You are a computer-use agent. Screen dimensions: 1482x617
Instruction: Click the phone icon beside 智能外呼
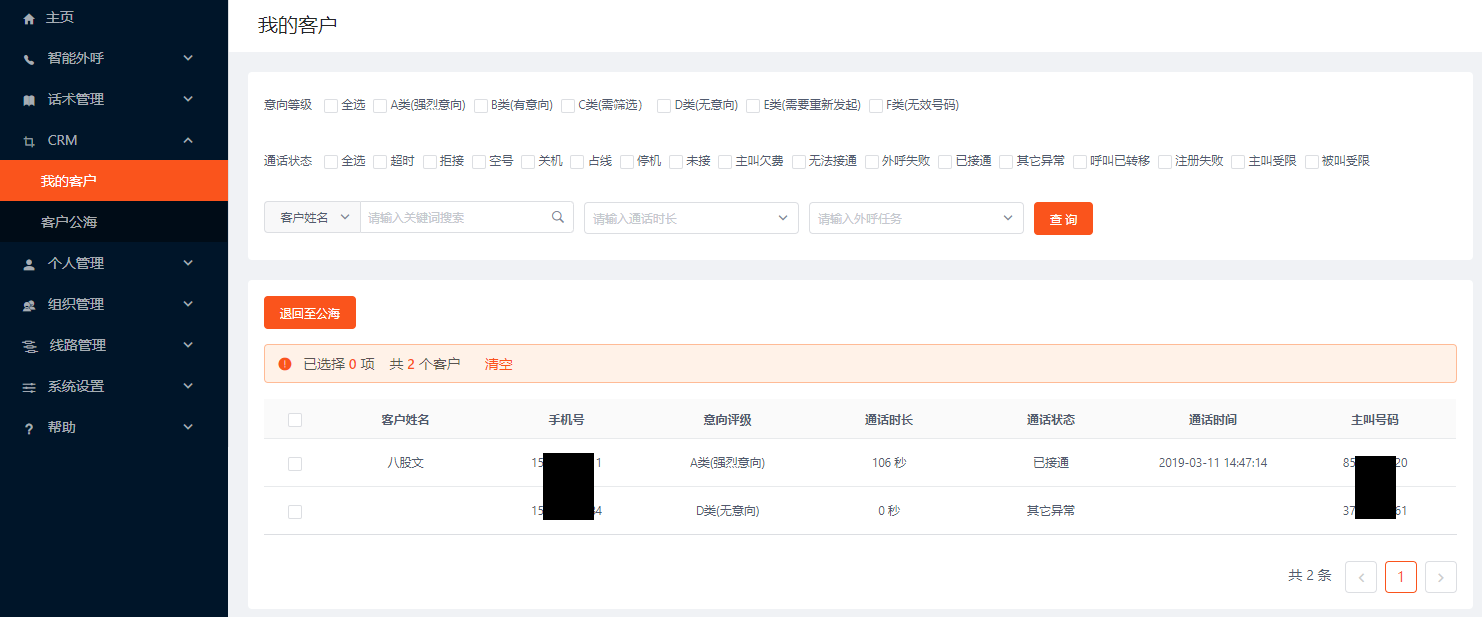[x=29, y=59]
